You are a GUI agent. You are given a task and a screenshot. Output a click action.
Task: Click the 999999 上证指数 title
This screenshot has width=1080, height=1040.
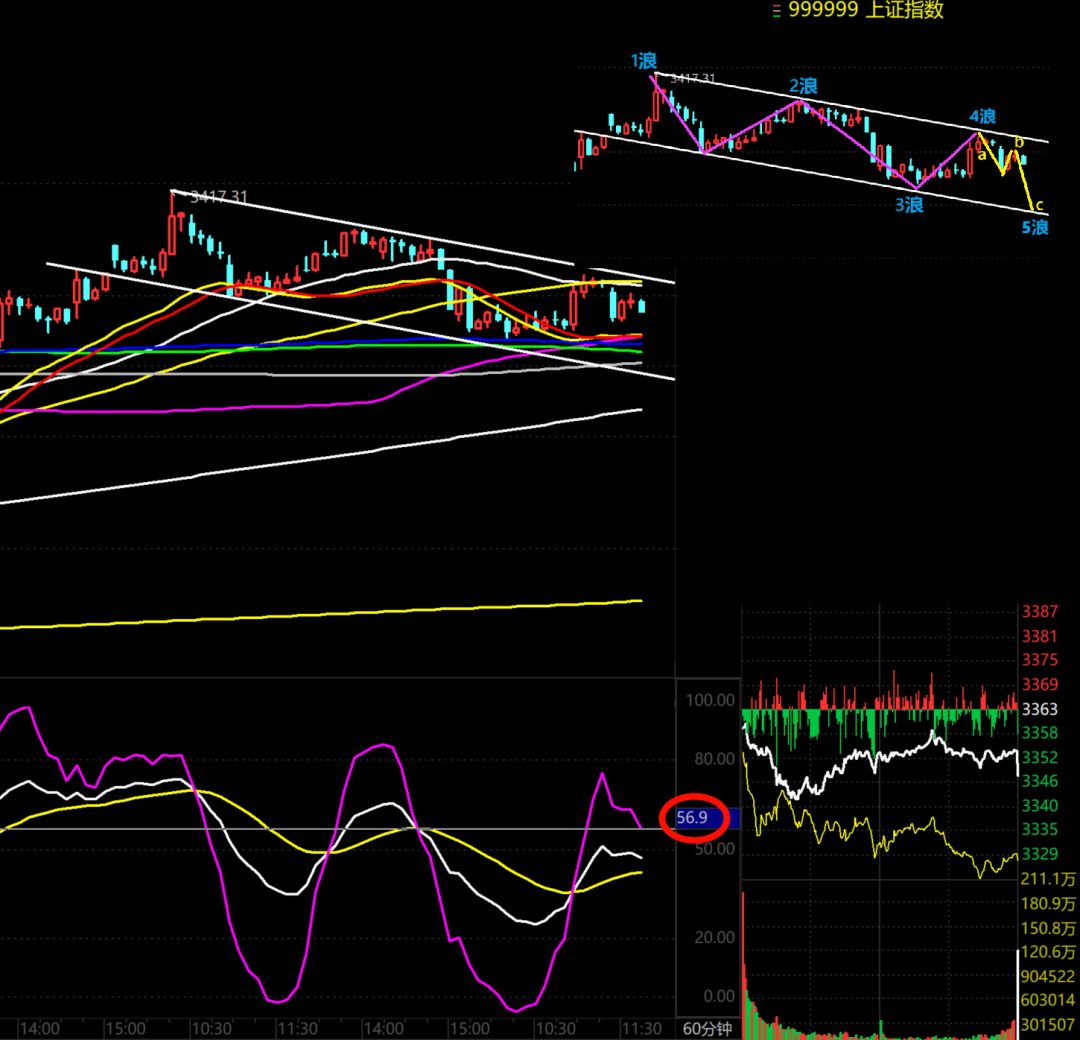(866, 10)
